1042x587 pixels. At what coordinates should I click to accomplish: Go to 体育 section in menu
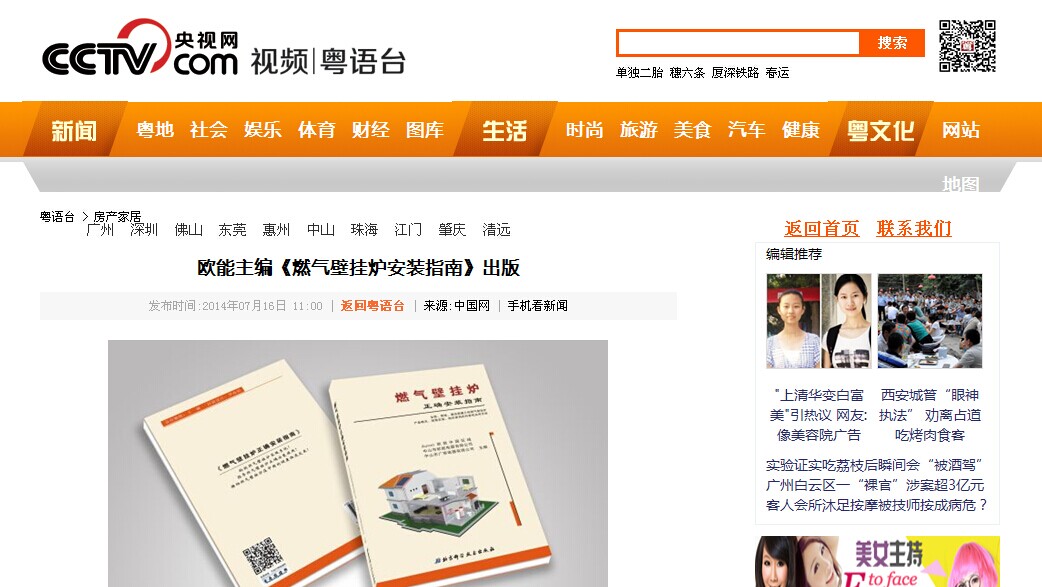[316, 130]
